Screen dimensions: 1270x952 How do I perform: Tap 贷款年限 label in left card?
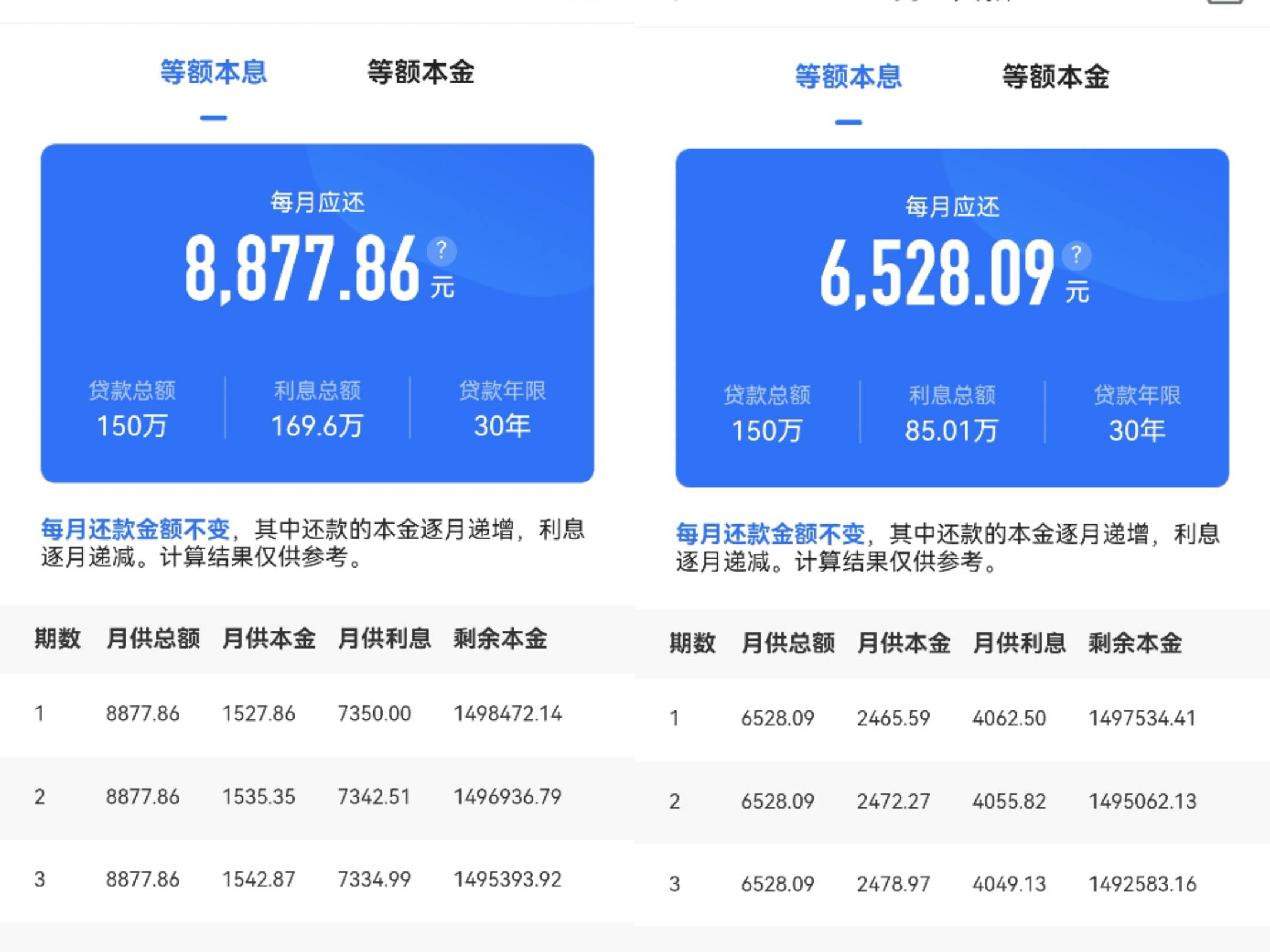(503, 391)
